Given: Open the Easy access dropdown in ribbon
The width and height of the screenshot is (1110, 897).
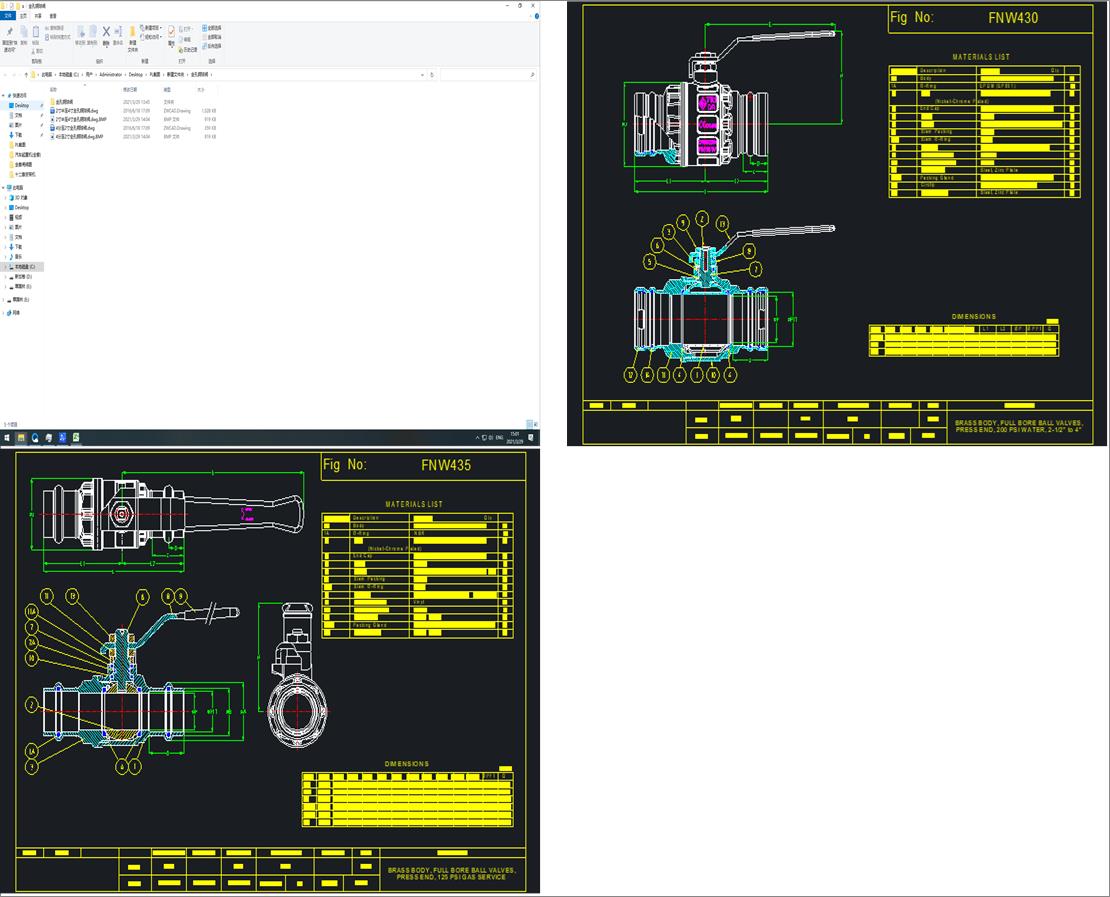Looking at the screenshot, I should 151,37.
